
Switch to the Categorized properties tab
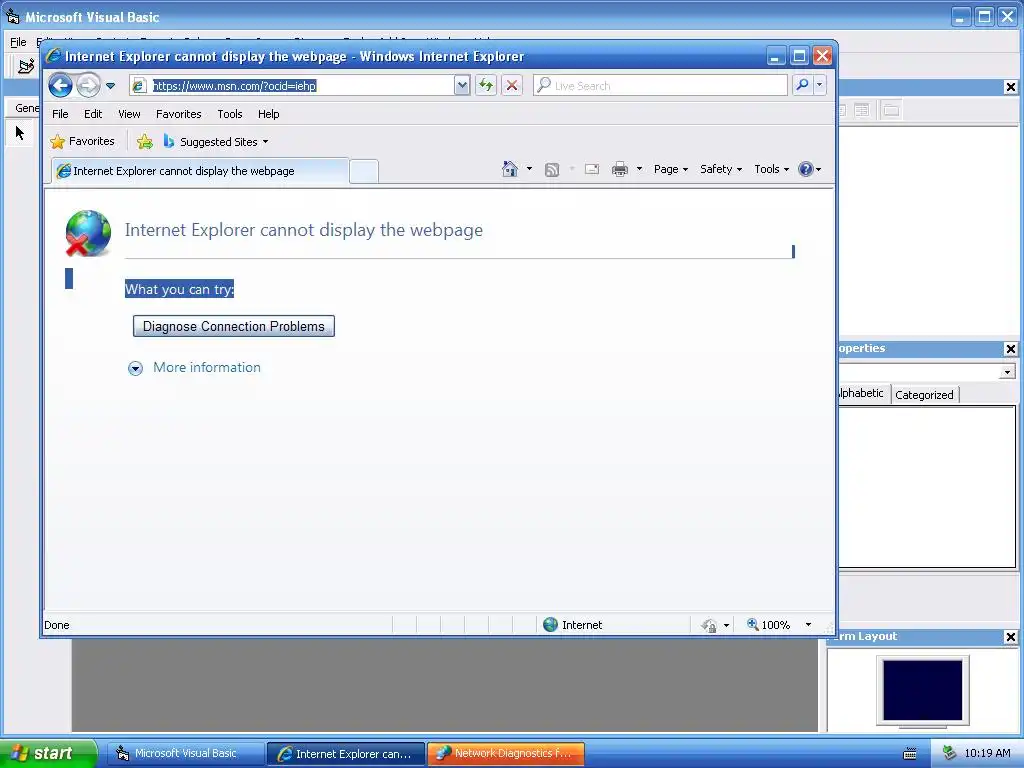pos(924,394)
